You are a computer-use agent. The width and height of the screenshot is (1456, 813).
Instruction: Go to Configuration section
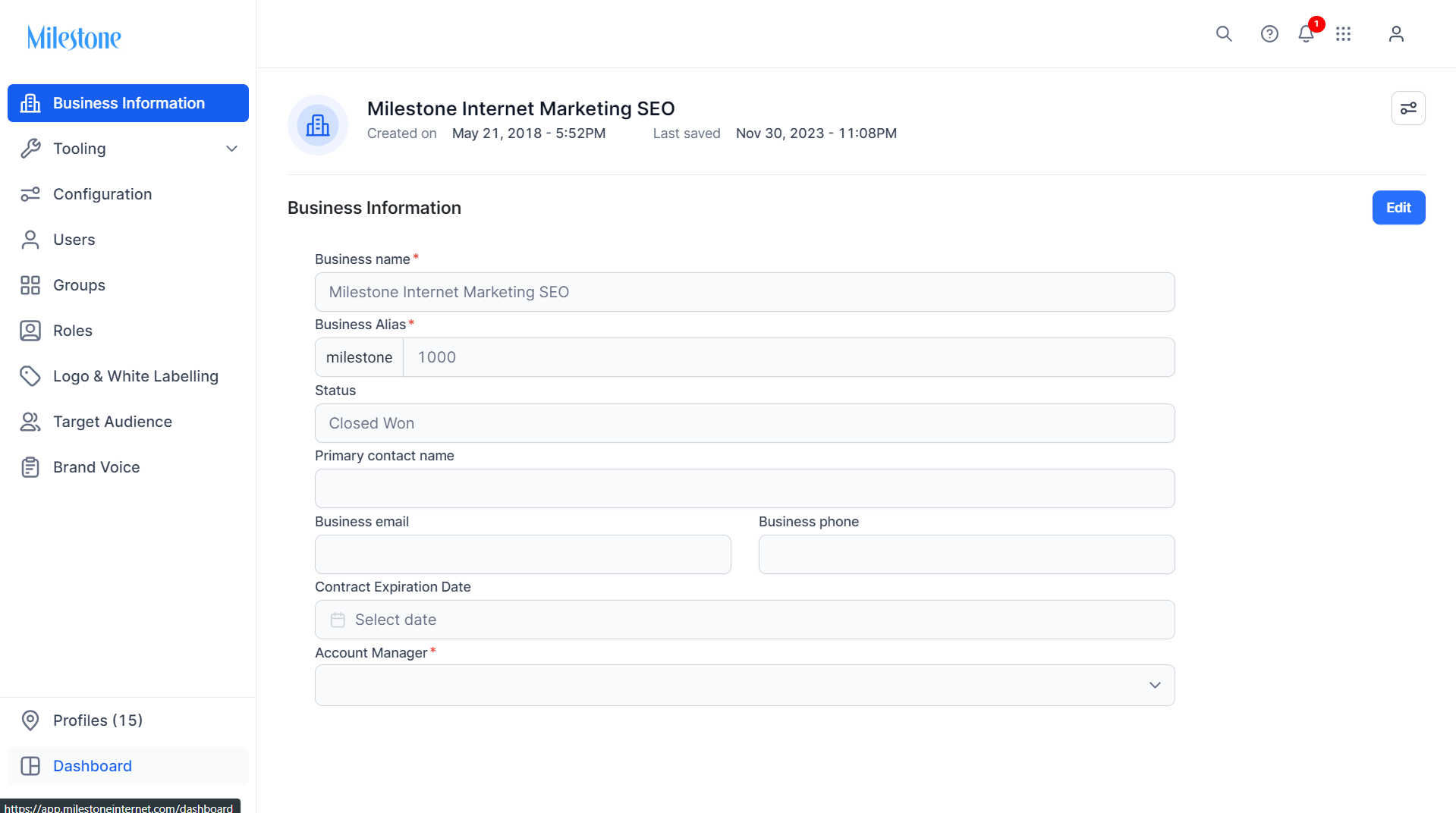pos(128,194)
